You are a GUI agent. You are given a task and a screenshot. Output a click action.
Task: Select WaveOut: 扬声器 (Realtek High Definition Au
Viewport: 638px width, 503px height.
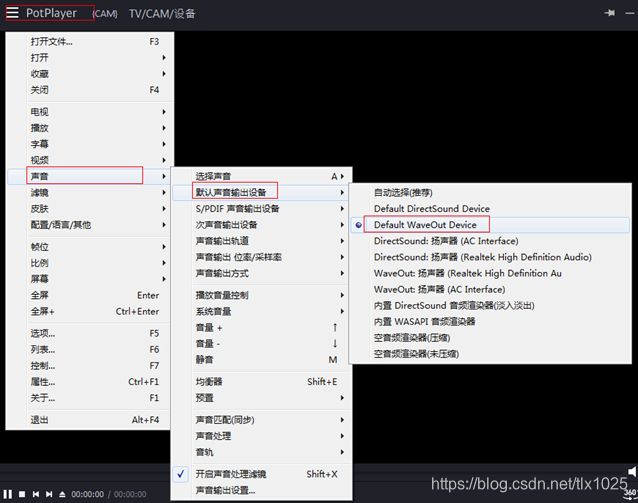[x=490, y=273]
